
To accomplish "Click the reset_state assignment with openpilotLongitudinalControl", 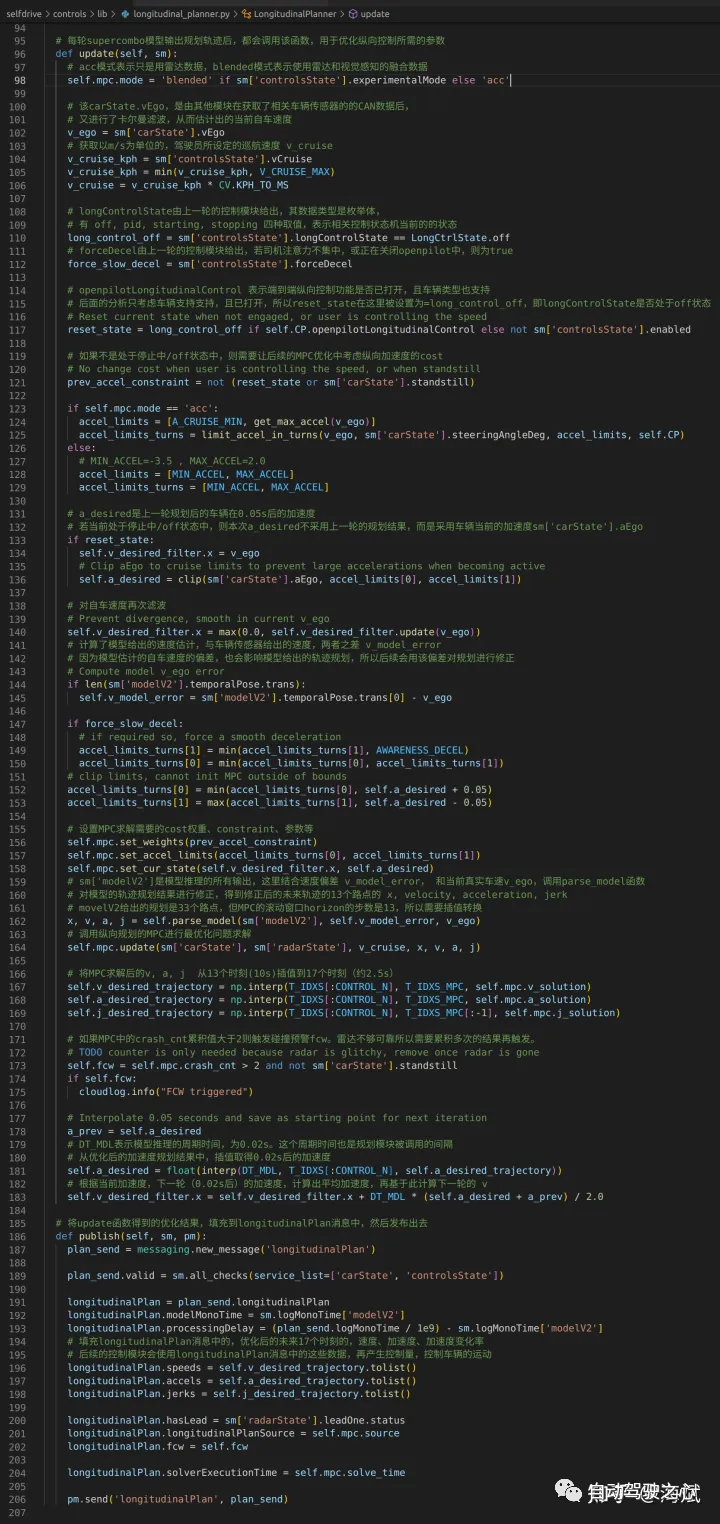I will coord(379,329).
